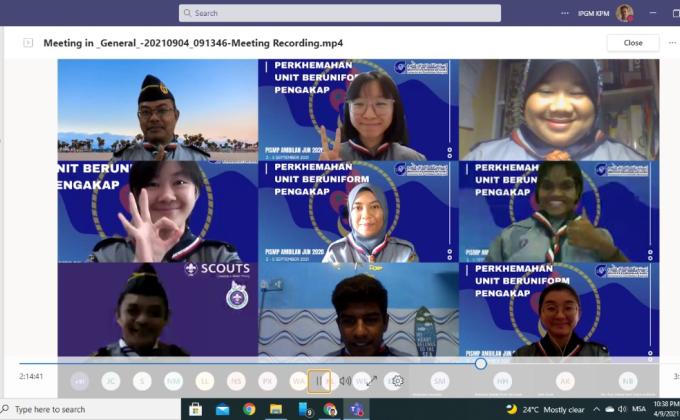Open video settings gear in player
The width and height of the screenshot is (680, 420).
397,381
